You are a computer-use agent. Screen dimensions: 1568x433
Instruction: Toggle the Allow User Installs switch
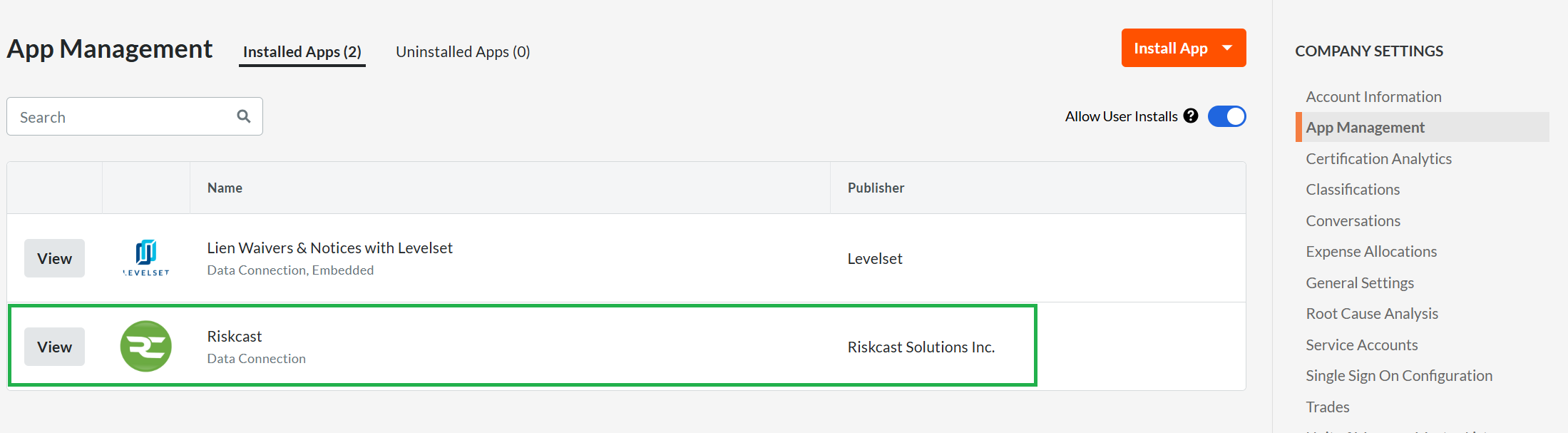pyautogui.click(x=1226, y=116)
